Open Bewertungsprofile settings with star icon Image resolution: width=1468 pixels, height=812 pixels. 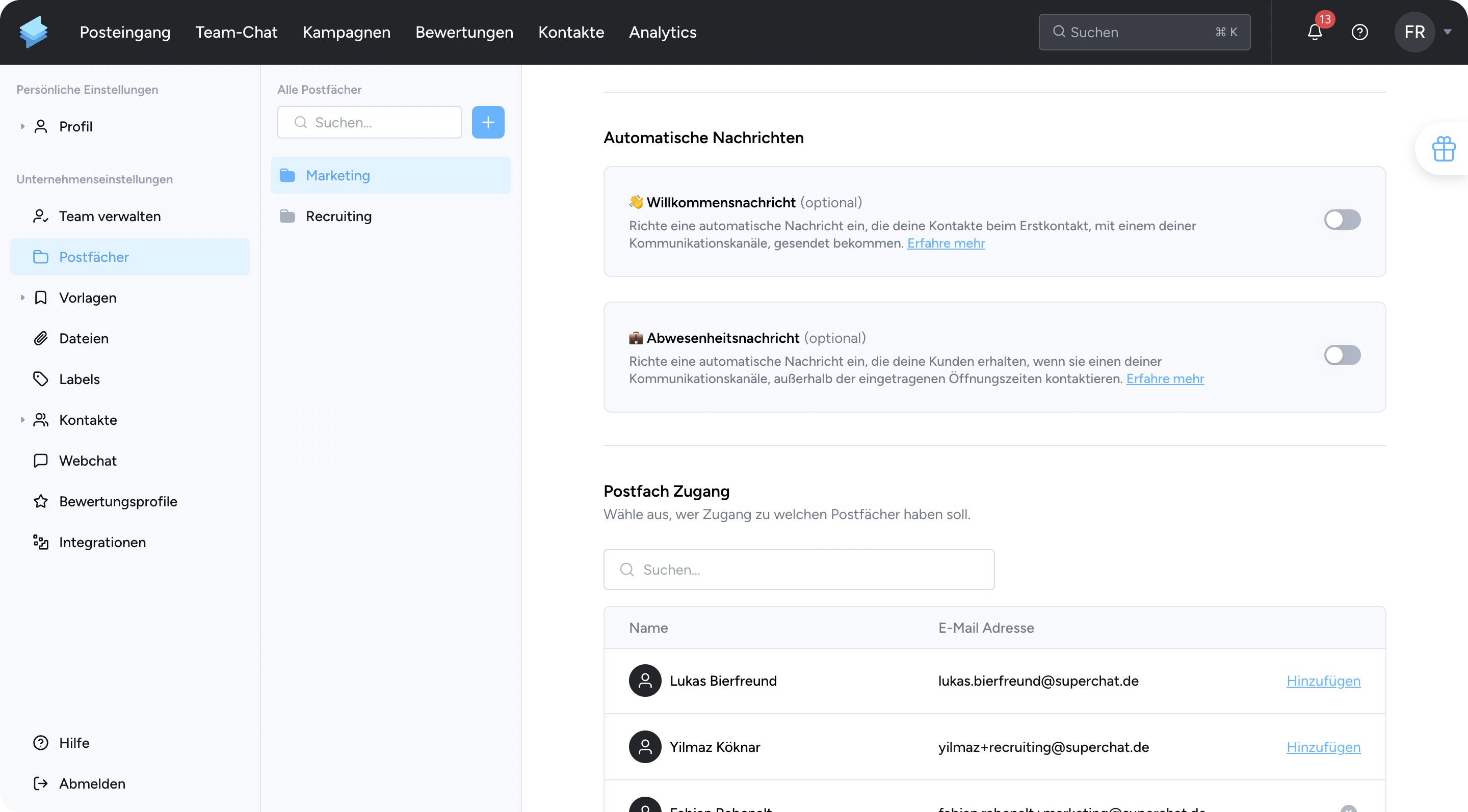(117, 501)
